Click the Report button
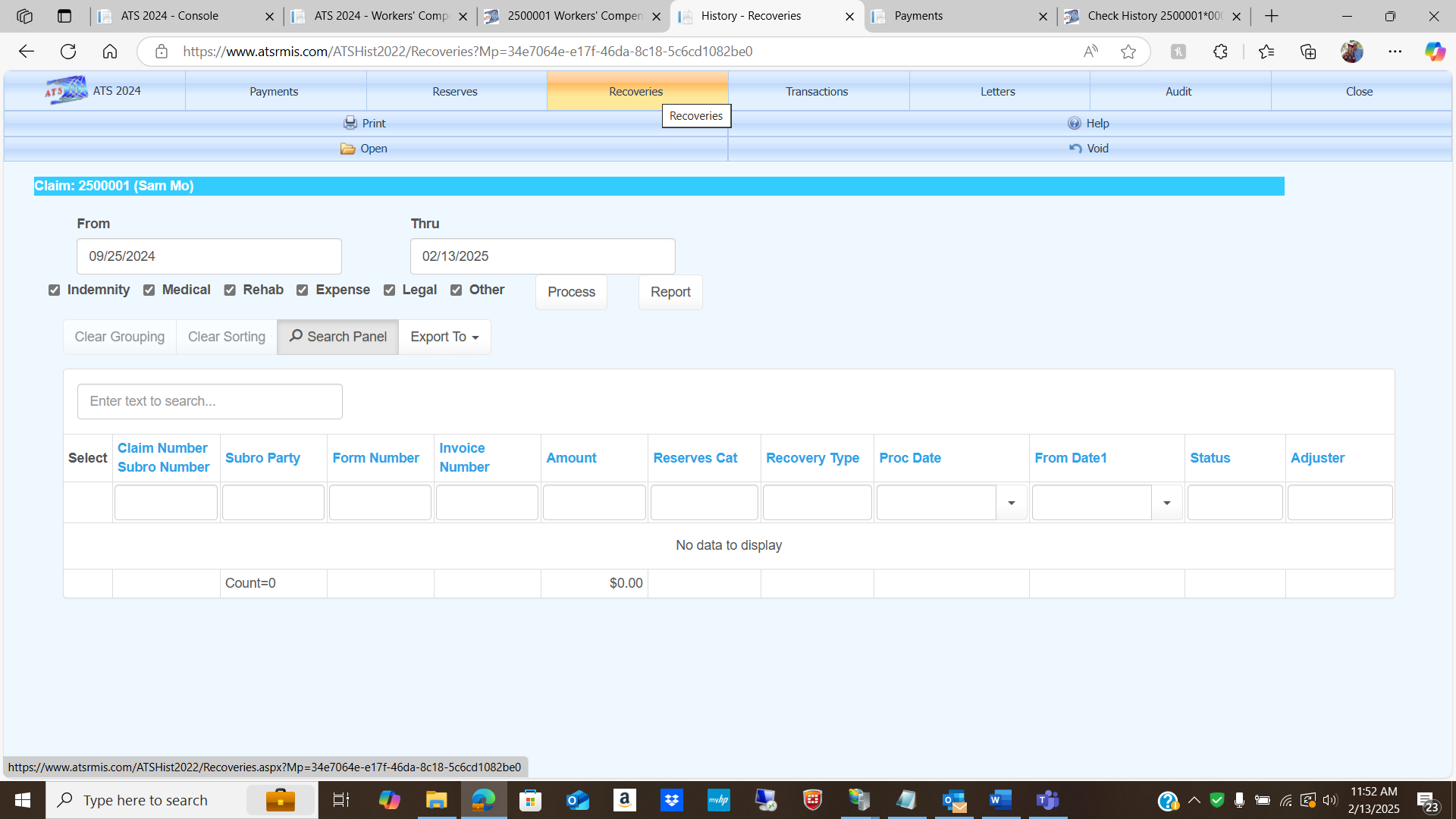Image resolution: width=1456 pixels, height=819 pixels. pyautogui.click(x=670, y=292)
